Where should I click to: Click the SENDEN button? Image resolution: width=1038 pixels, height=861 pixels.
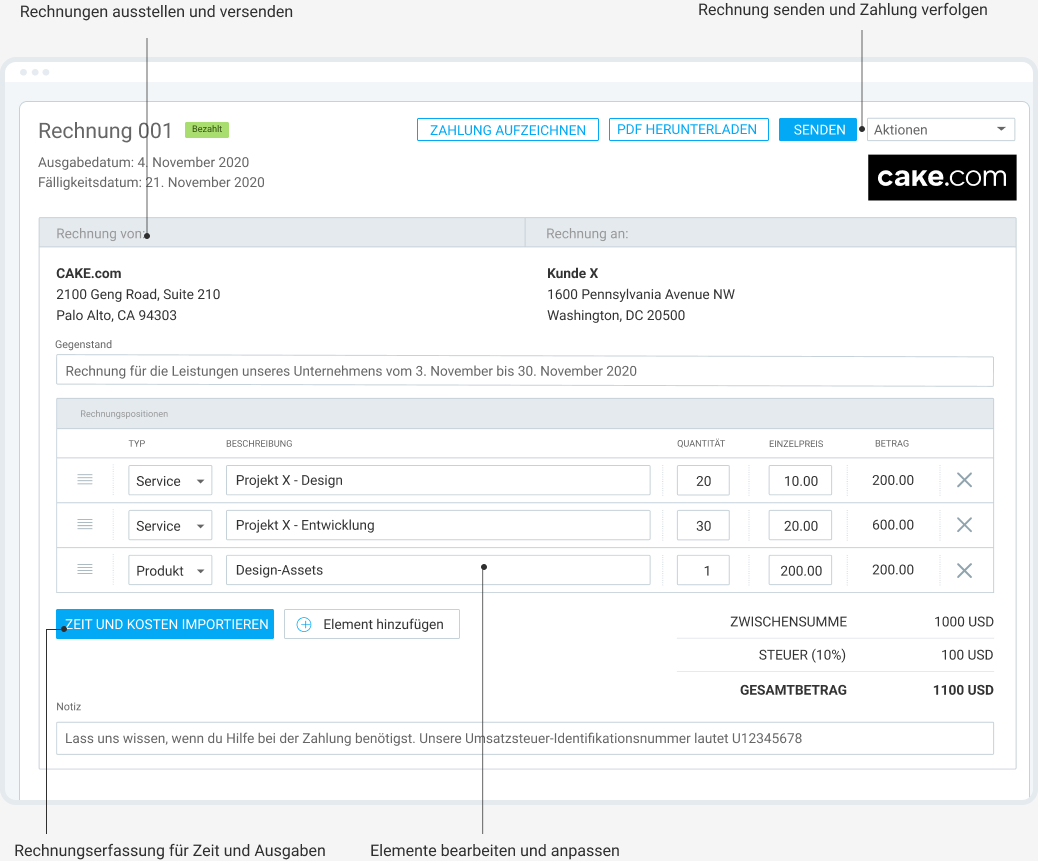coord(817,129)
